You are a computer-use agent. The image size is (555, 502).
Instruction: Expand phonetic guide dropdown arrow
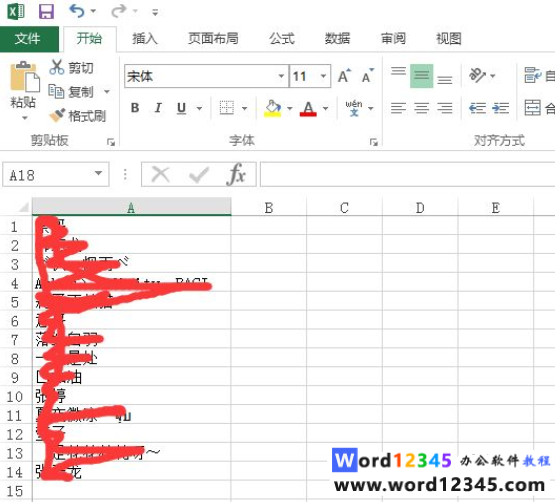pyautogui.click(x=371, y=108)
